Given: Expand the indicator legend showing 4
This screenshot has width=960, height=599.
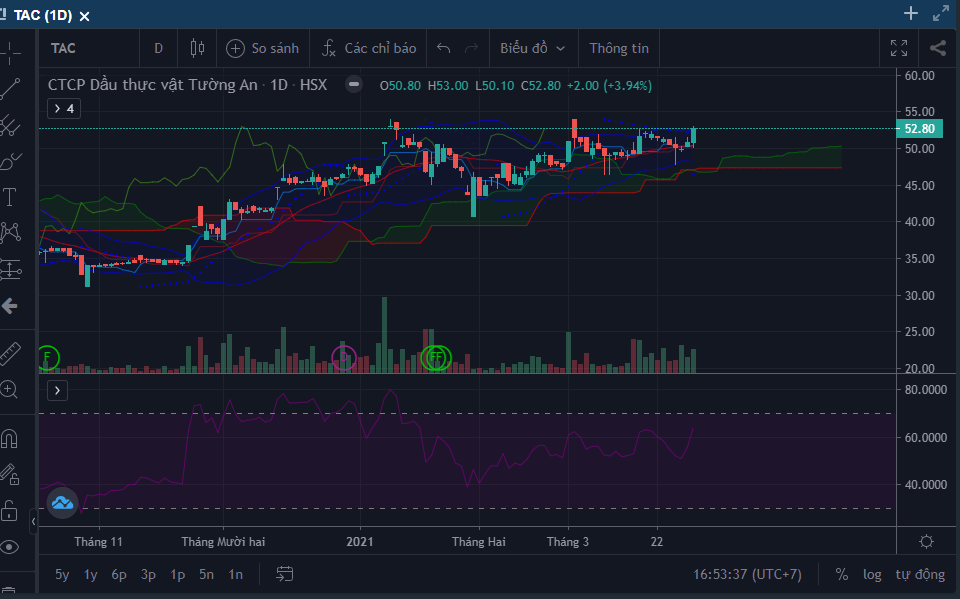Looking at the screenshot, I should click(63, 108).
